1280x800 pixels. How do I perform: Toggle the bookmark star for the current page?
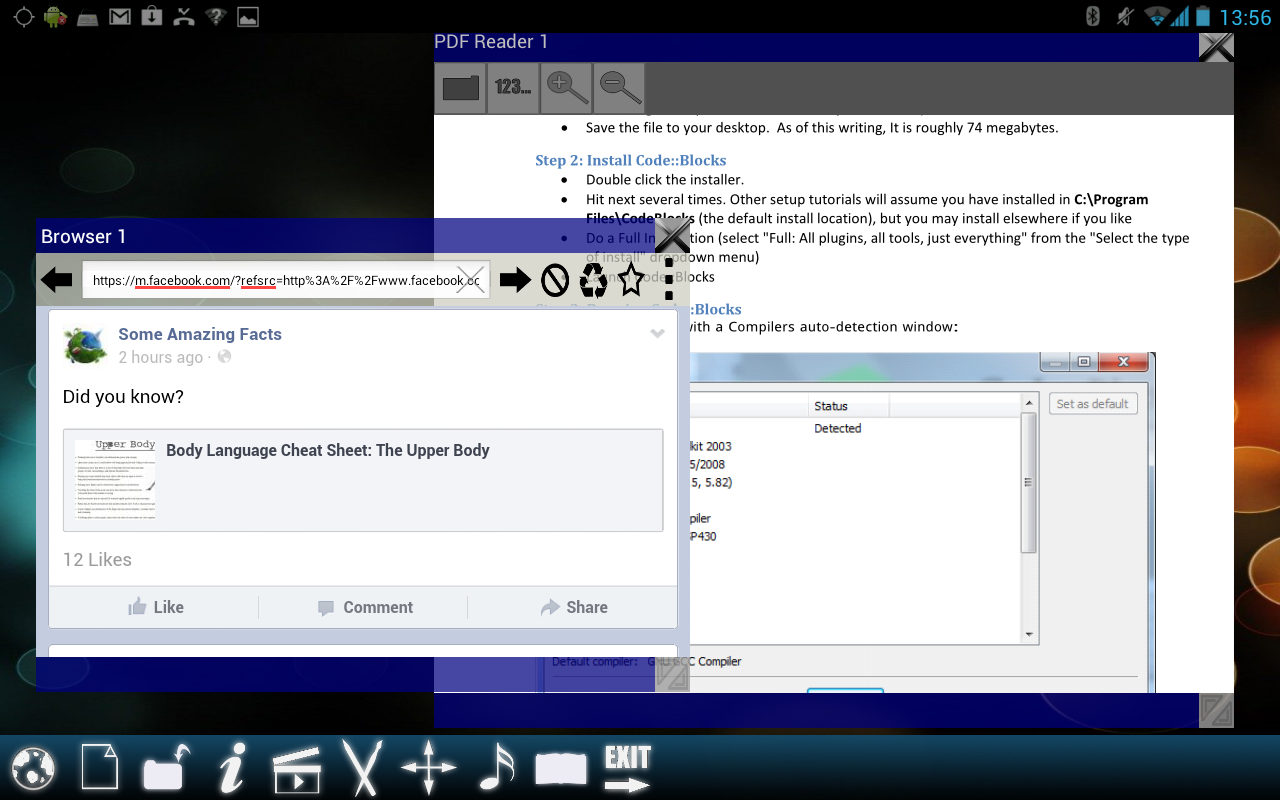(630, 280)
